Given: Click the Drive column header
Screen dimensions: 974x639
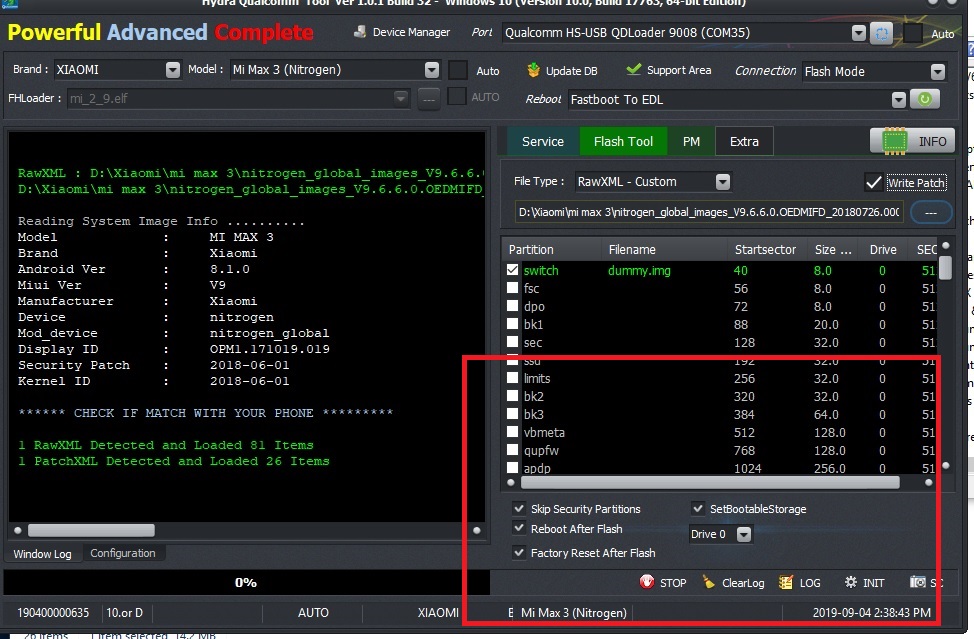Looking at the screenshot, I should 883,249.
